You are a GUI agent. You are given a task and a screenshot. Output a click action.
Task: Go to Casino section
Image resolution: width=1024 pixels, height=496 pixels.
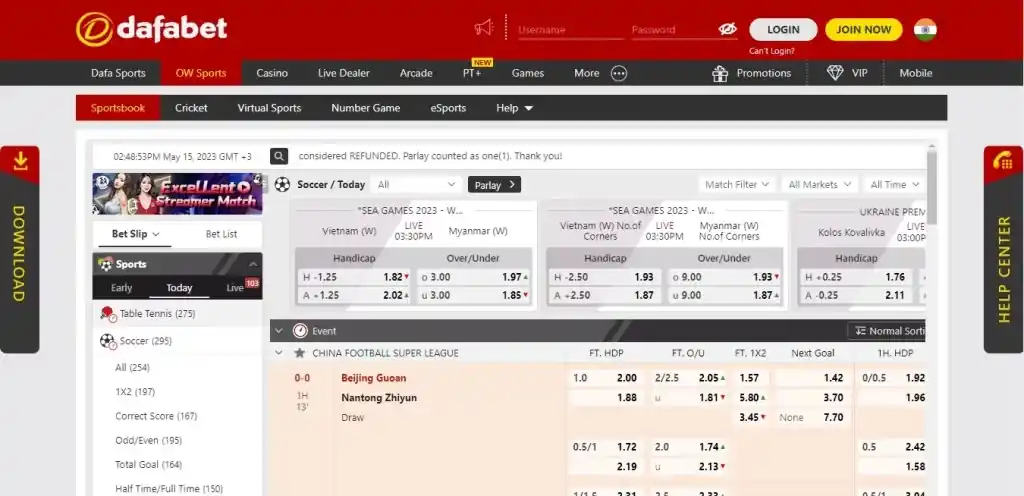(272, 73)
